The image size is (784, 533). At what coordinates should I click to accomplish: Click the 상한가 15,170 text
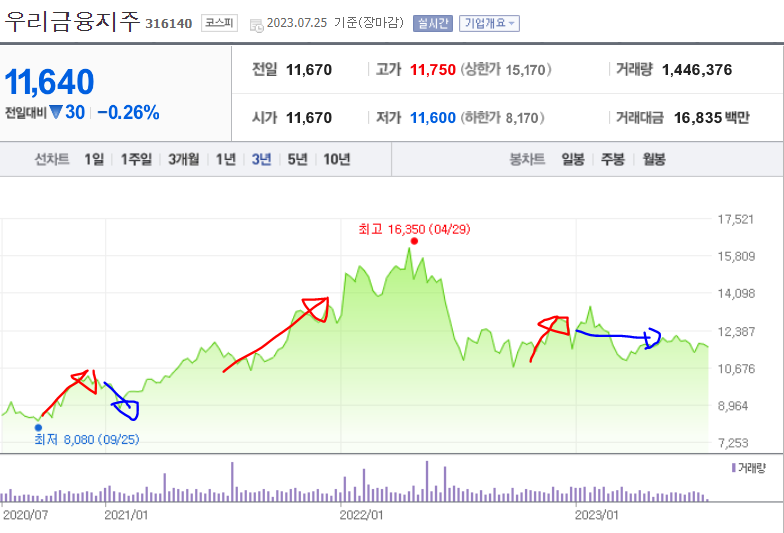[x=506, y=70]
